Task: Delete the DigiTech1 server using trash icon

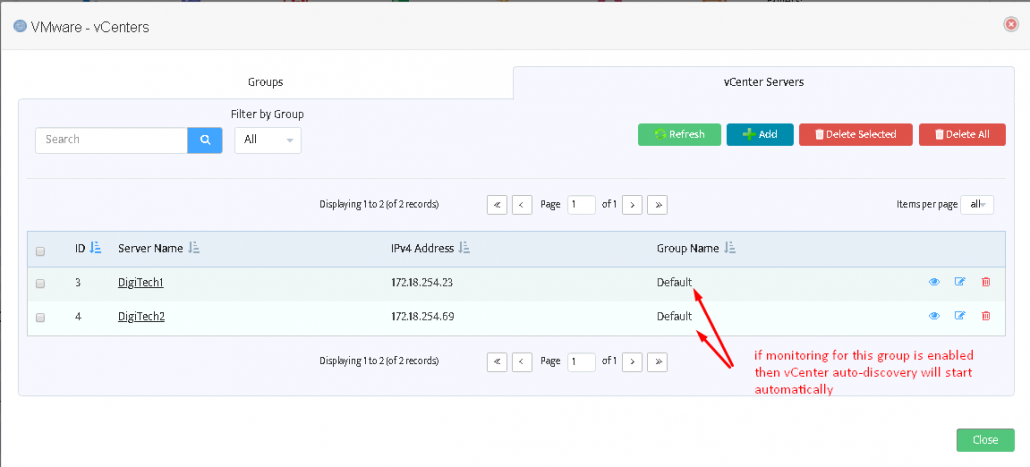Action: [986, 282]
